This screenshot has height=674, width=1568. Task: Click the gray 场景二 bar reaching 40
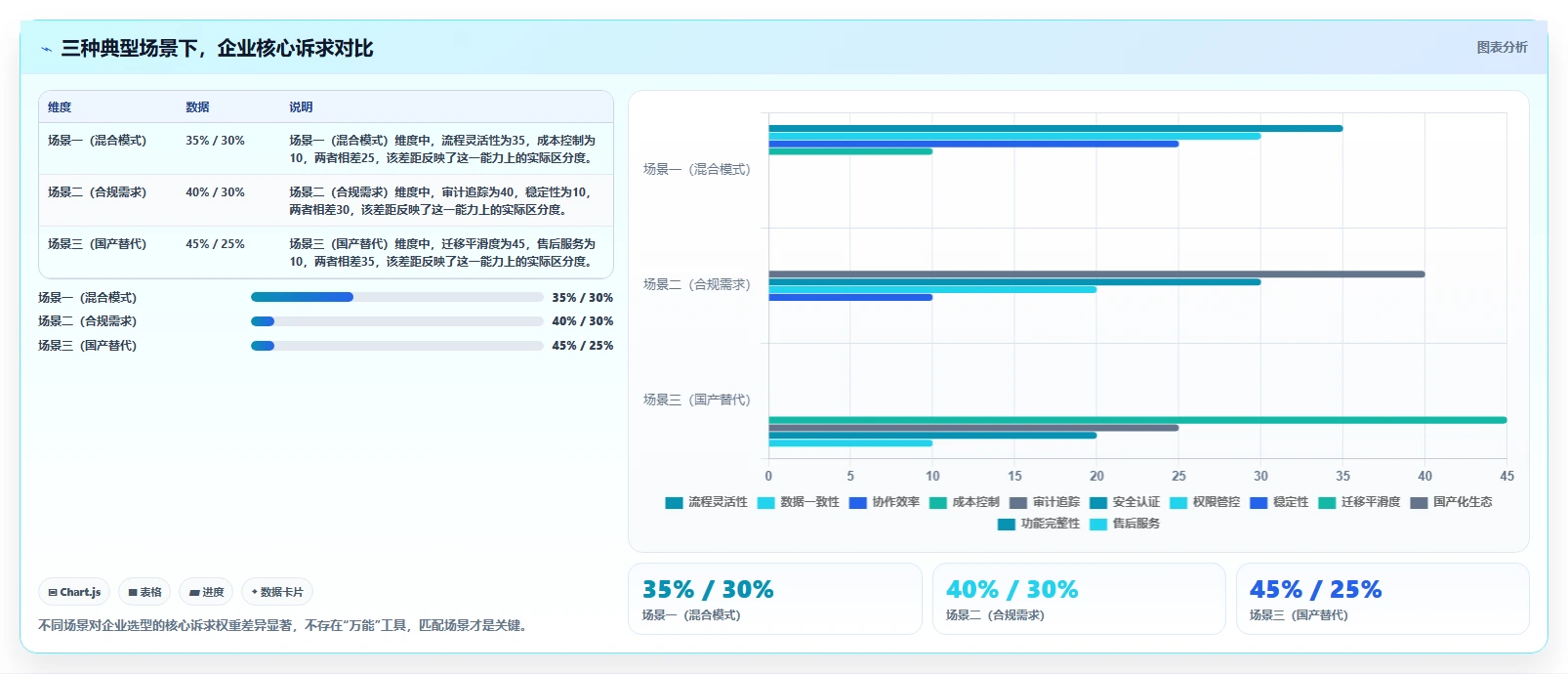pos(1096,274)
